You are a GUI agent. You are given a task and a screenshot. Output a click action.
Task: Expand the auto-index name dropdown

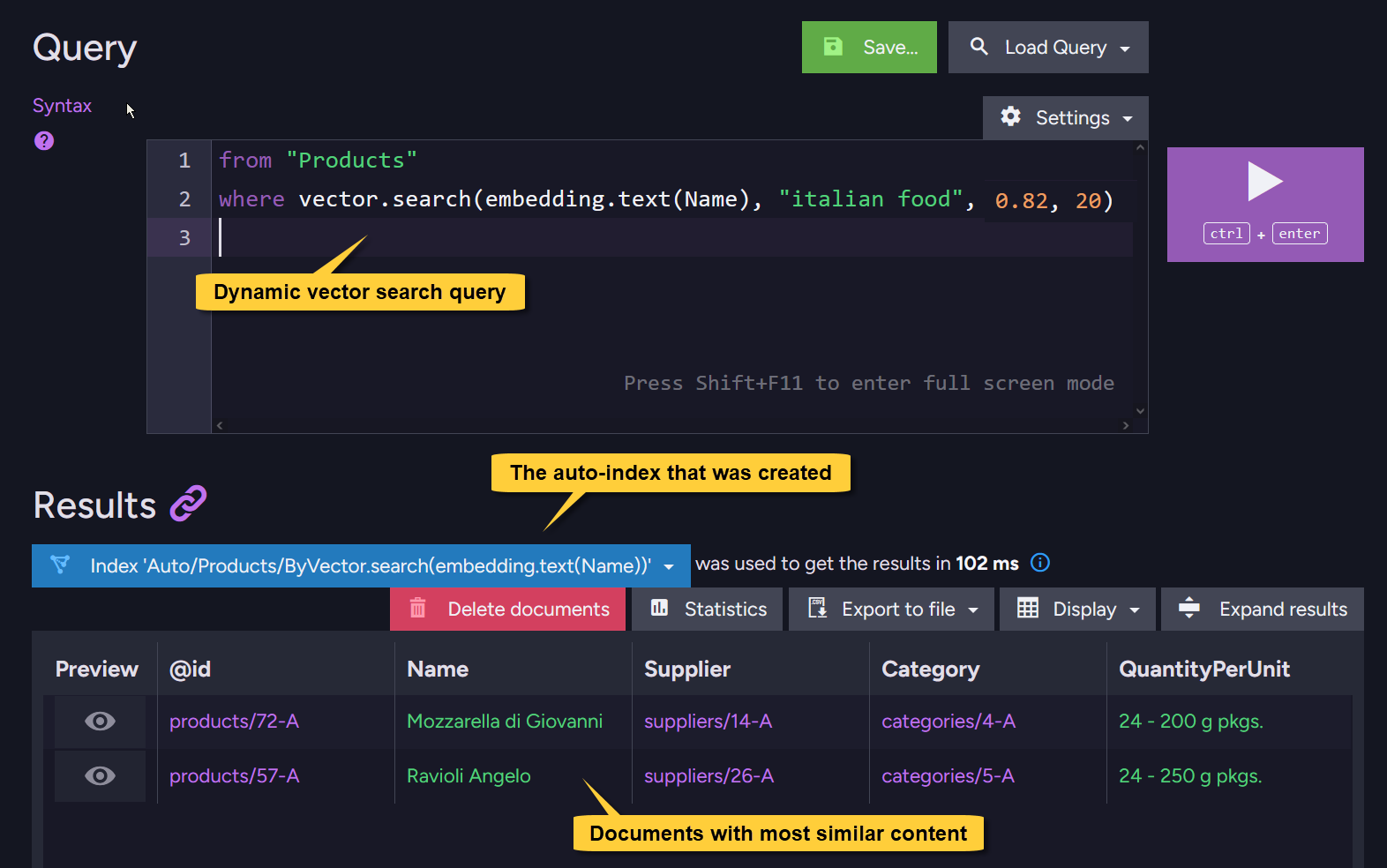669,566
